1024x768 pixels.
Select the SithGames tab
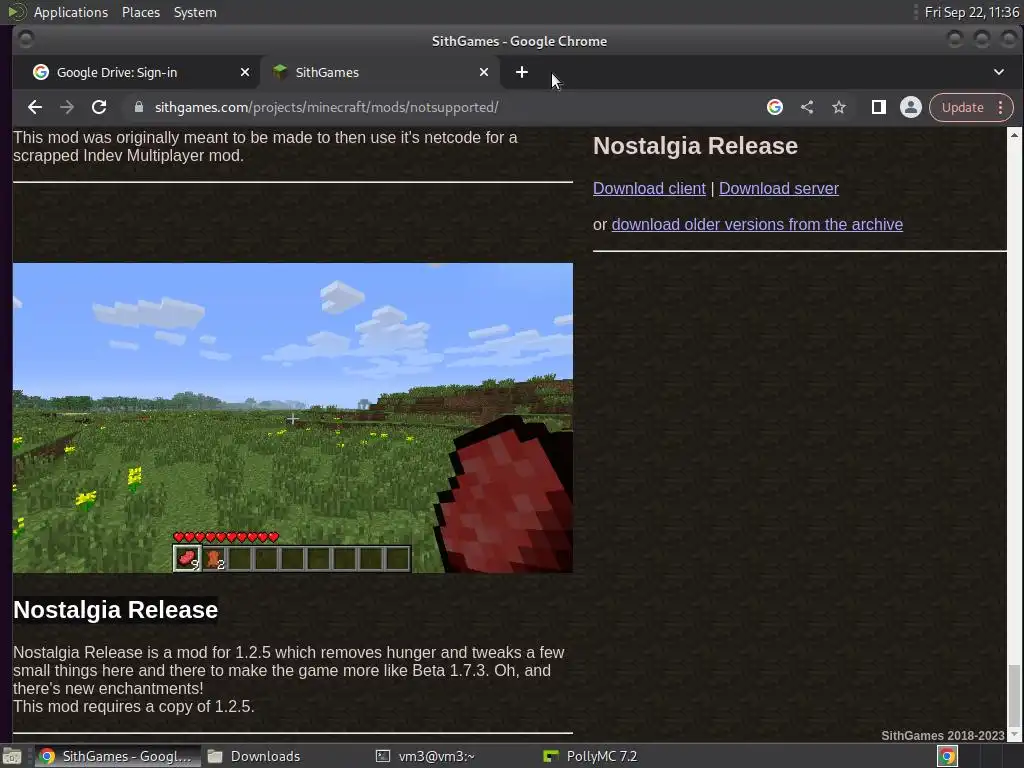click(379, 72)
